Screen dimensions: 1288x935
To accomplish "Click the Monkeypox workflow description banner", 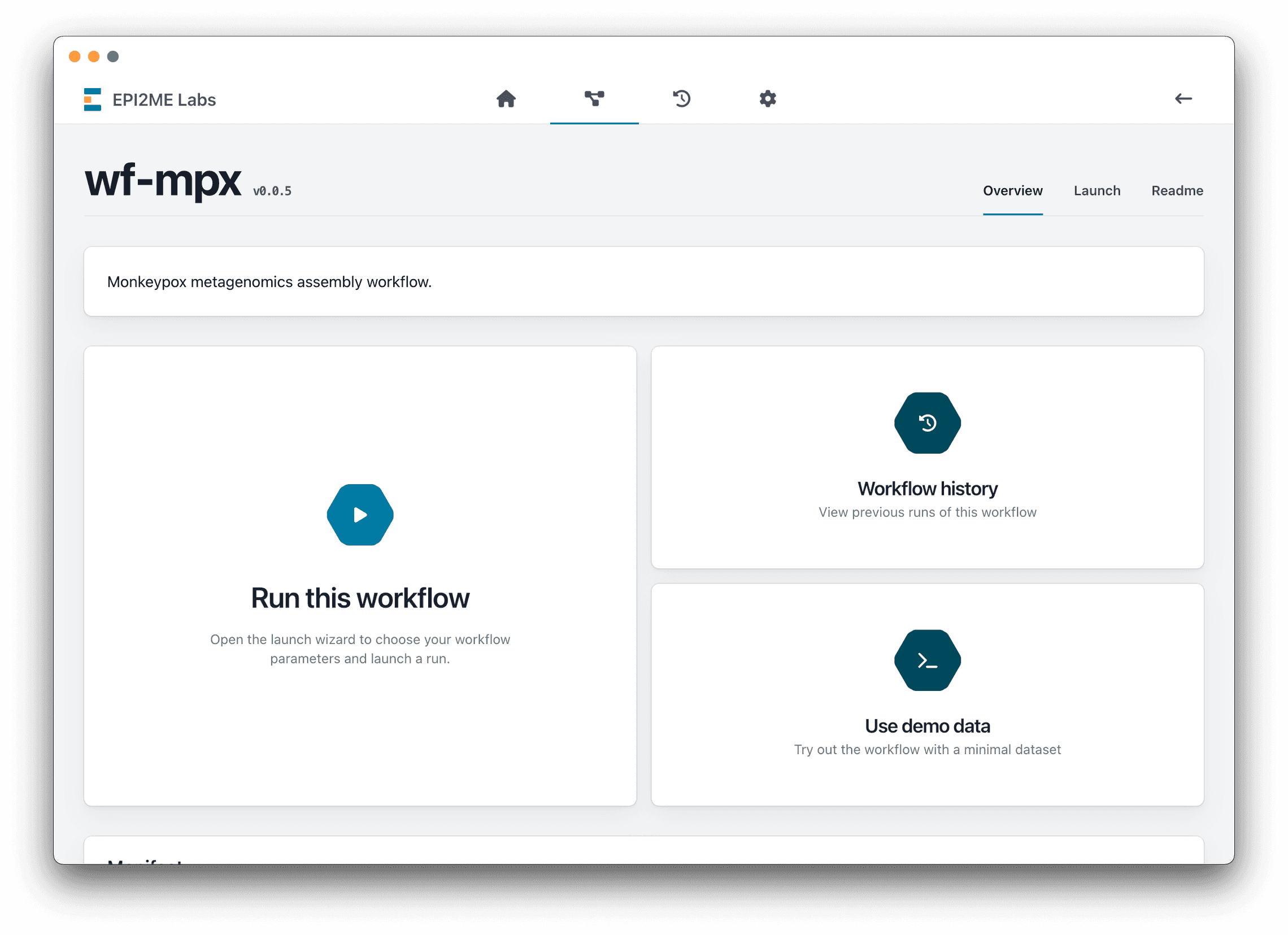I will click(643, 281).
